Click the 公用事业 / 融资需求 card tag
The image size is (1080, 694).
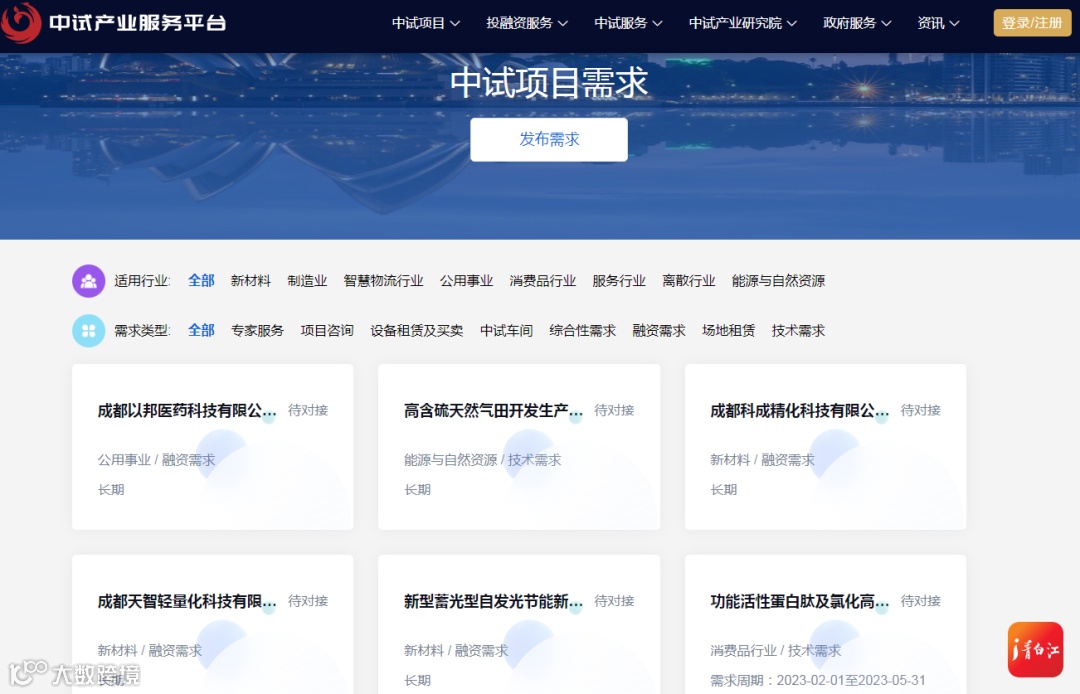point(156,460)
